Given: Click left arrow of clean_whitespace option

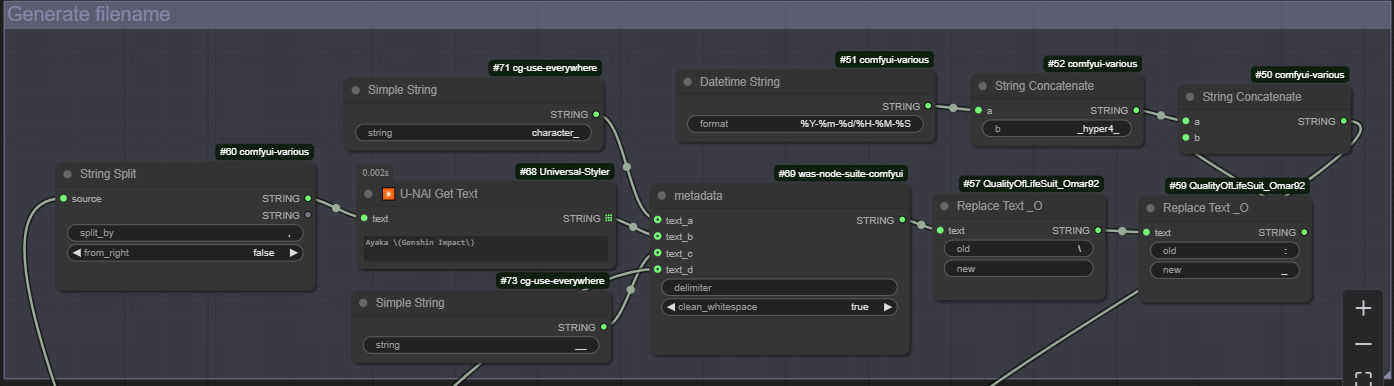Looking at the screenshot, I should pos(670,307).
